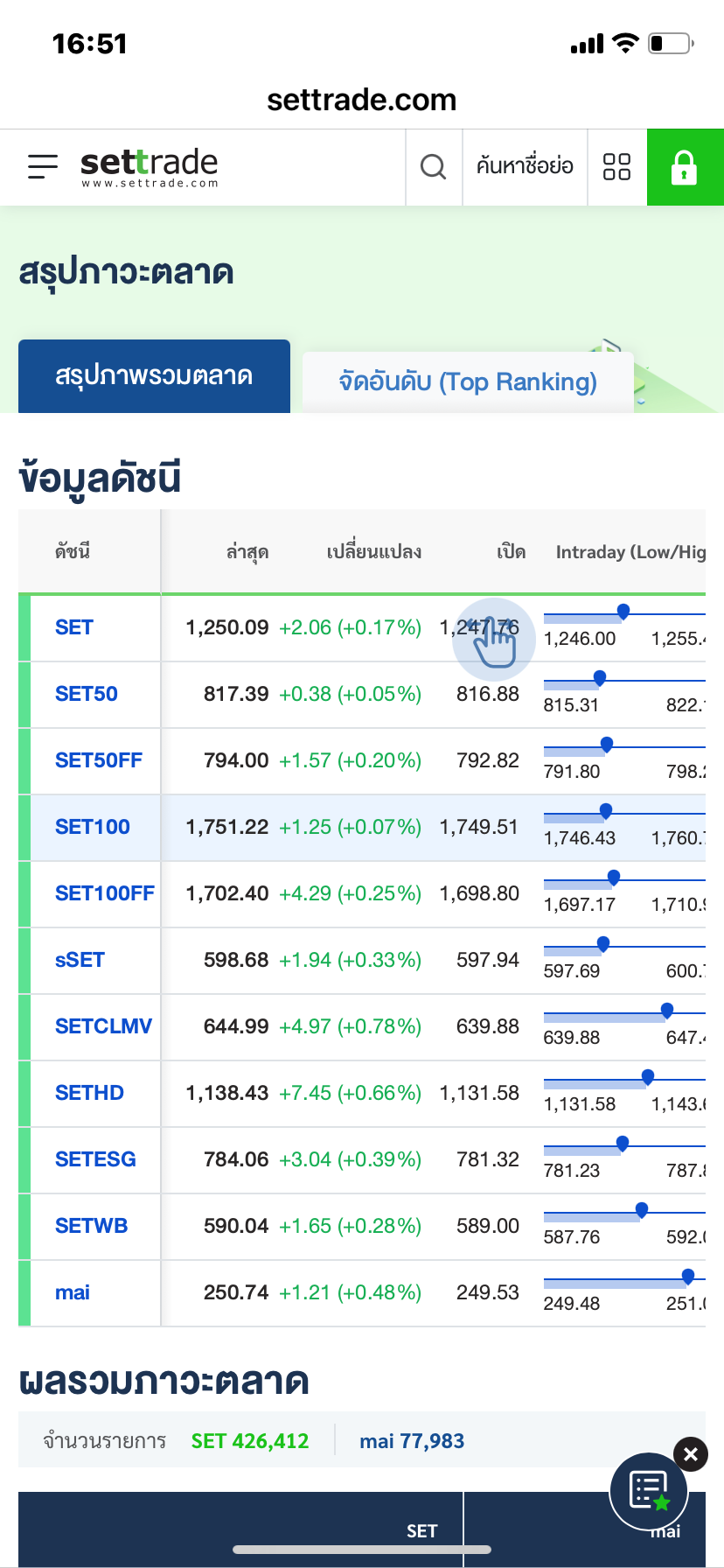The width and height of the screenshot is (724, 1568).
Task: Open the SETCLMV index link
Action: point(103,1026)
